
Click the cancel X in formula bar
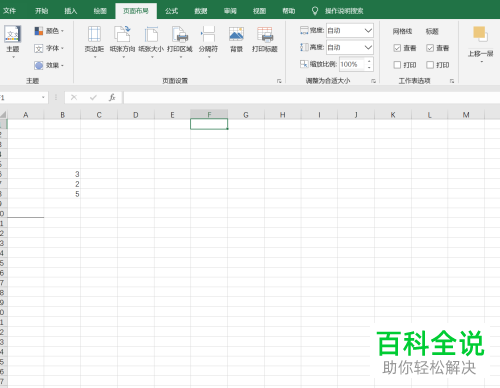[x=74, y=97]
